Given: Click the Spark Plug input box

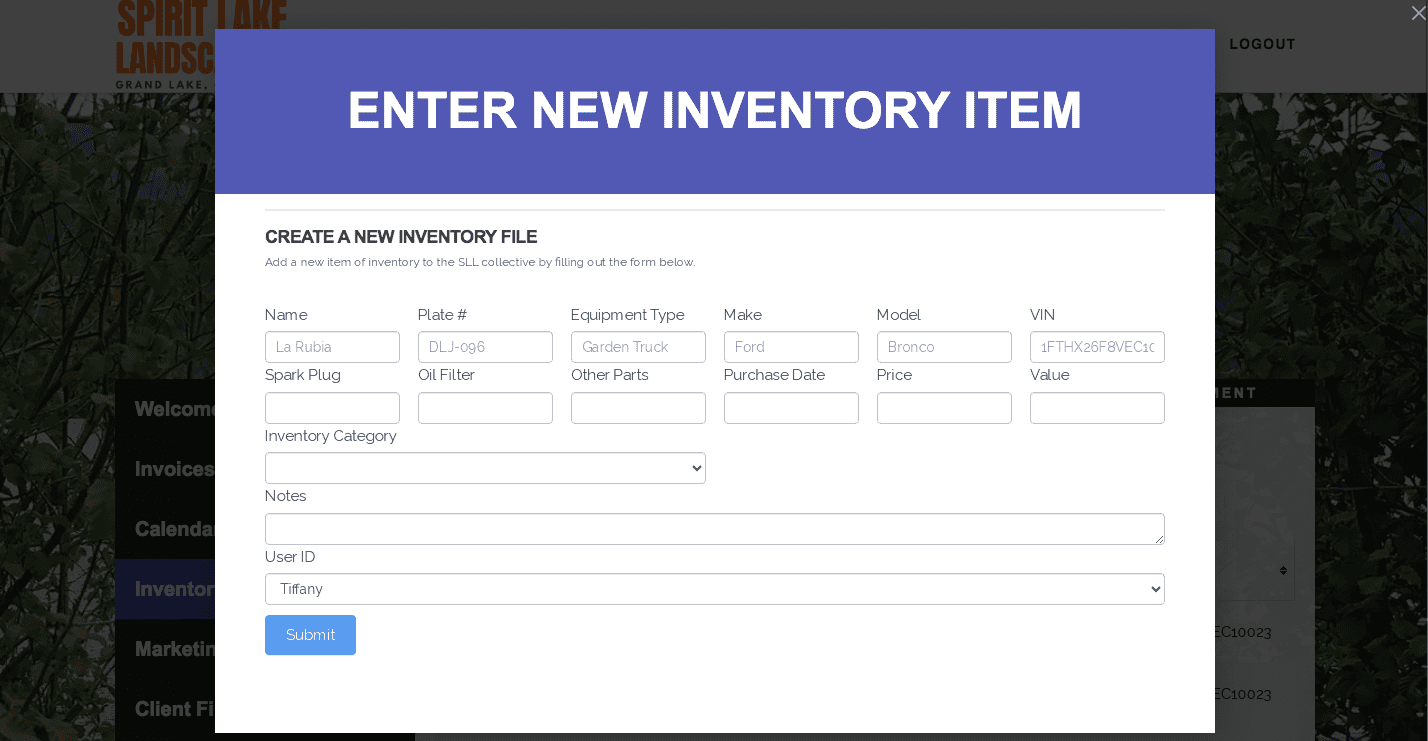Looking at the screenshot, I should [332, 408].
